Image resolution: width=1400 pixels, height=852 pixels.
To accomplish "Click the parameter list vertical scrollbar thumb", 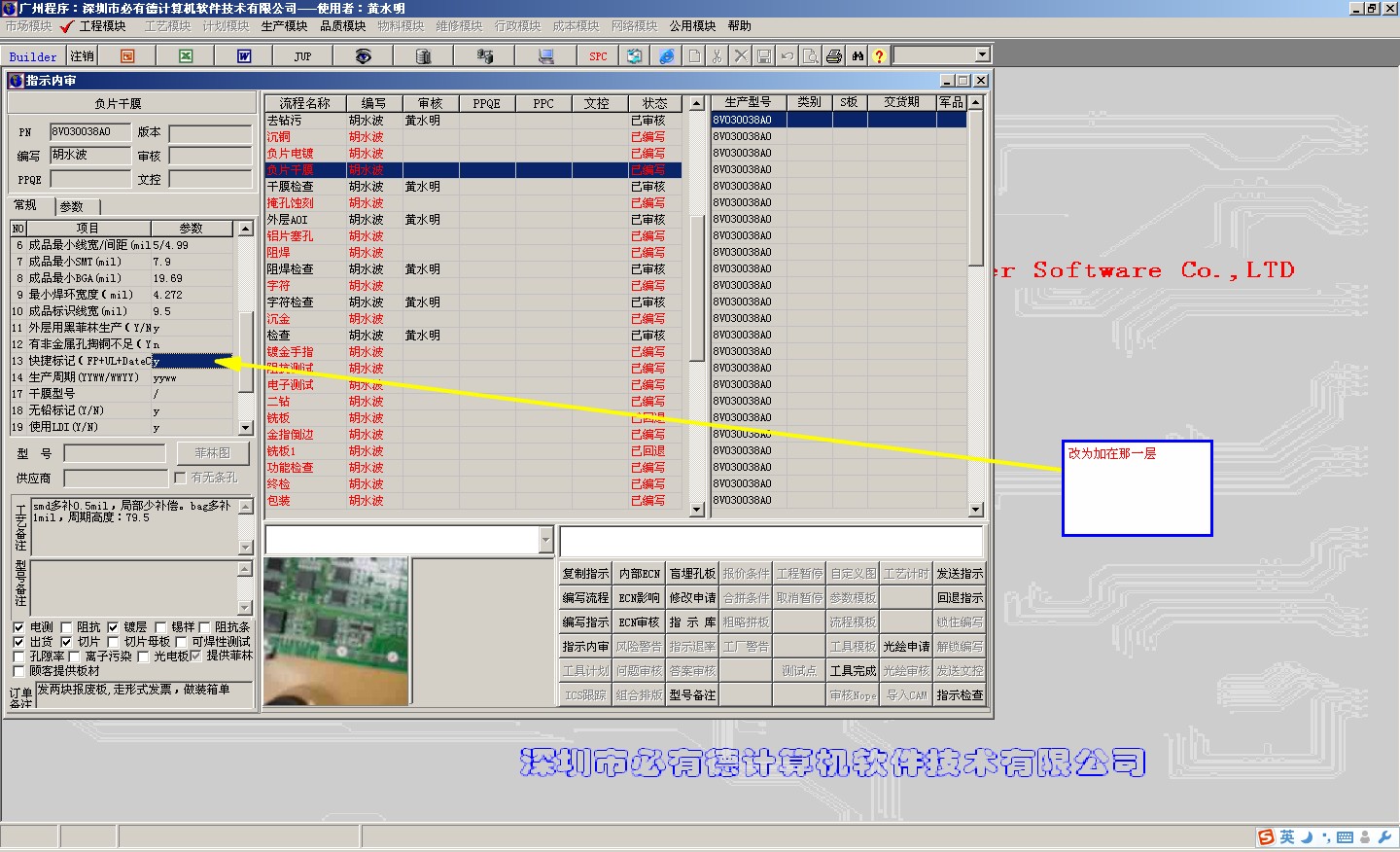I will coord(246,351).
